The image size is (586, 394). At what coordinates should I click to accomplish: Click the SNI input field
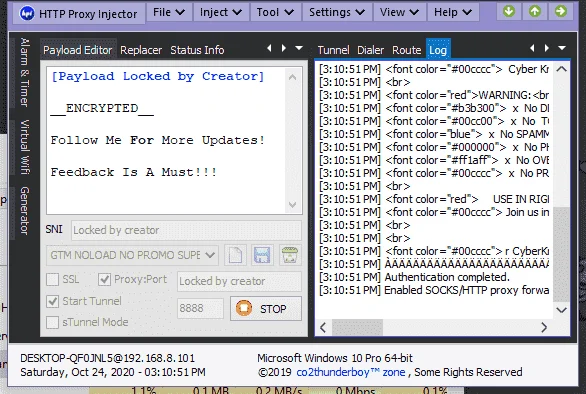click(186, 230)
